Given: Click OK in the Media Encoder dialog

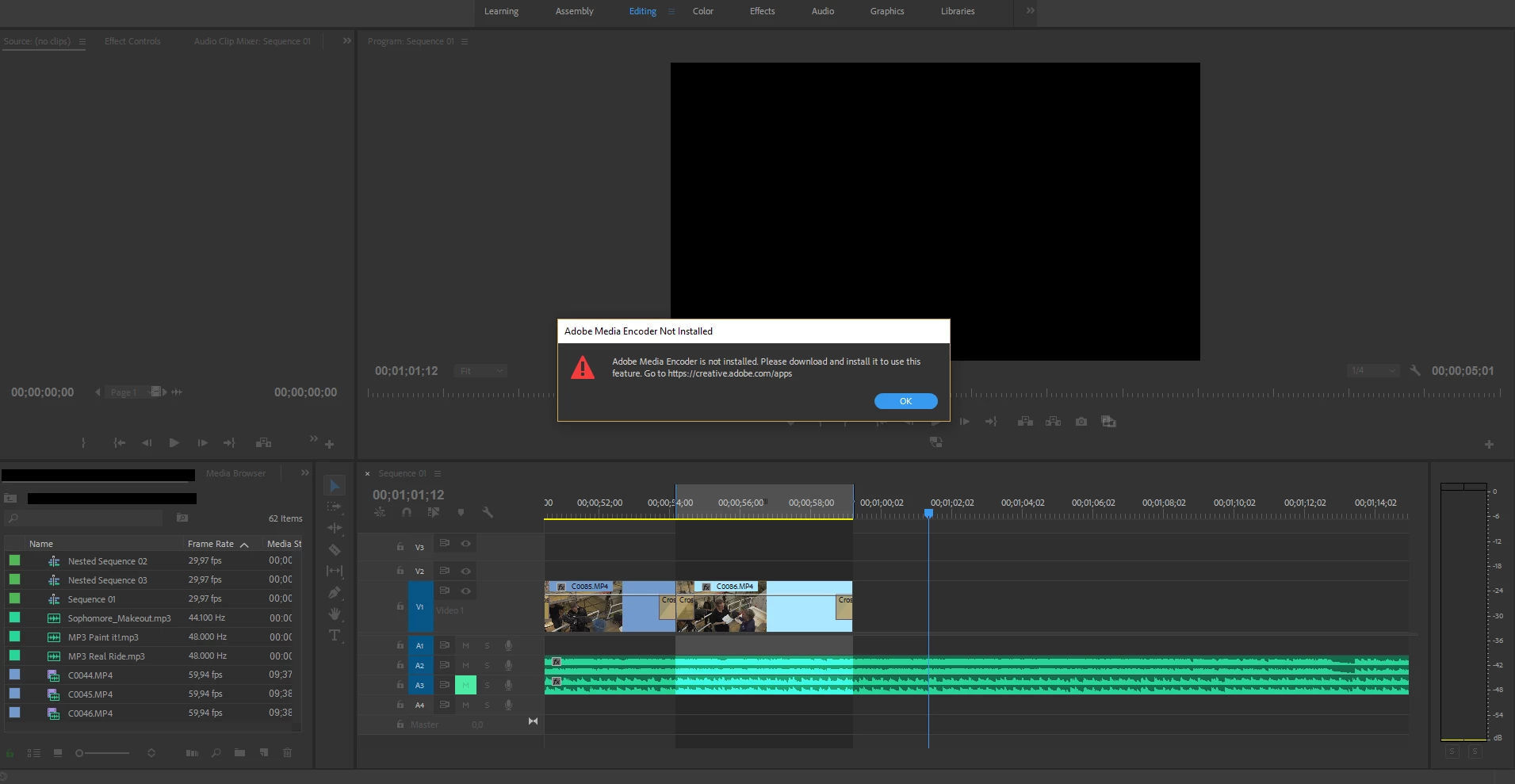Looking at the screenshot, I should pyautogui.click(x=906, y=401).
